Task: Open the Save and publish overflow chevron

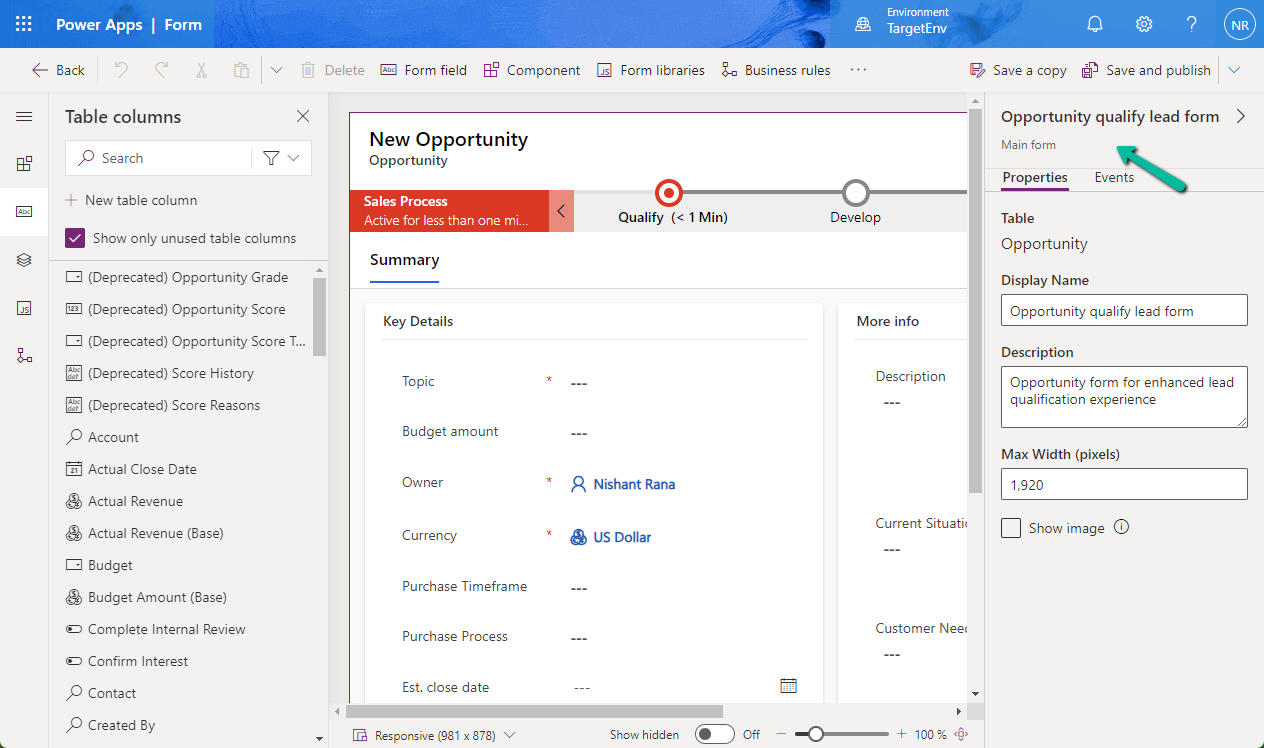Action: 1235,69
